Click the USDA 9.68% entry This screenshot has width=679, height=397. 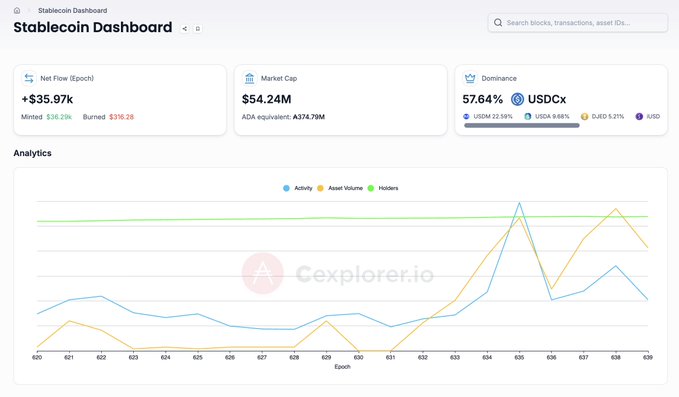pyautogui.click(x=547, y=116)
